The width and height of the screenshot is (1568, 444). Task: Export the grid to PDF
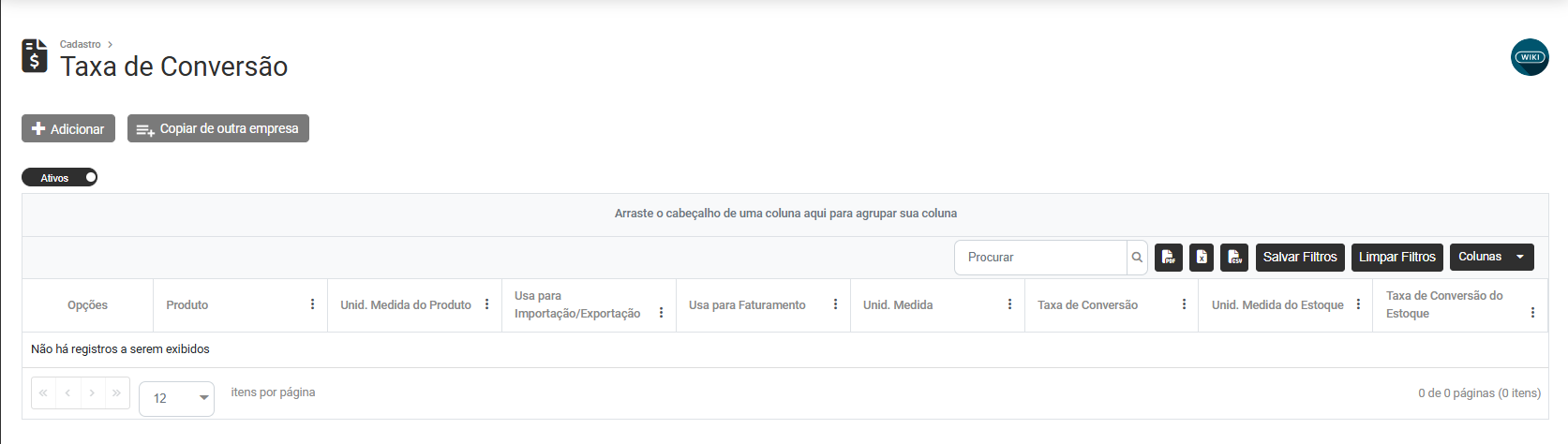click(x=1169, y=257)
